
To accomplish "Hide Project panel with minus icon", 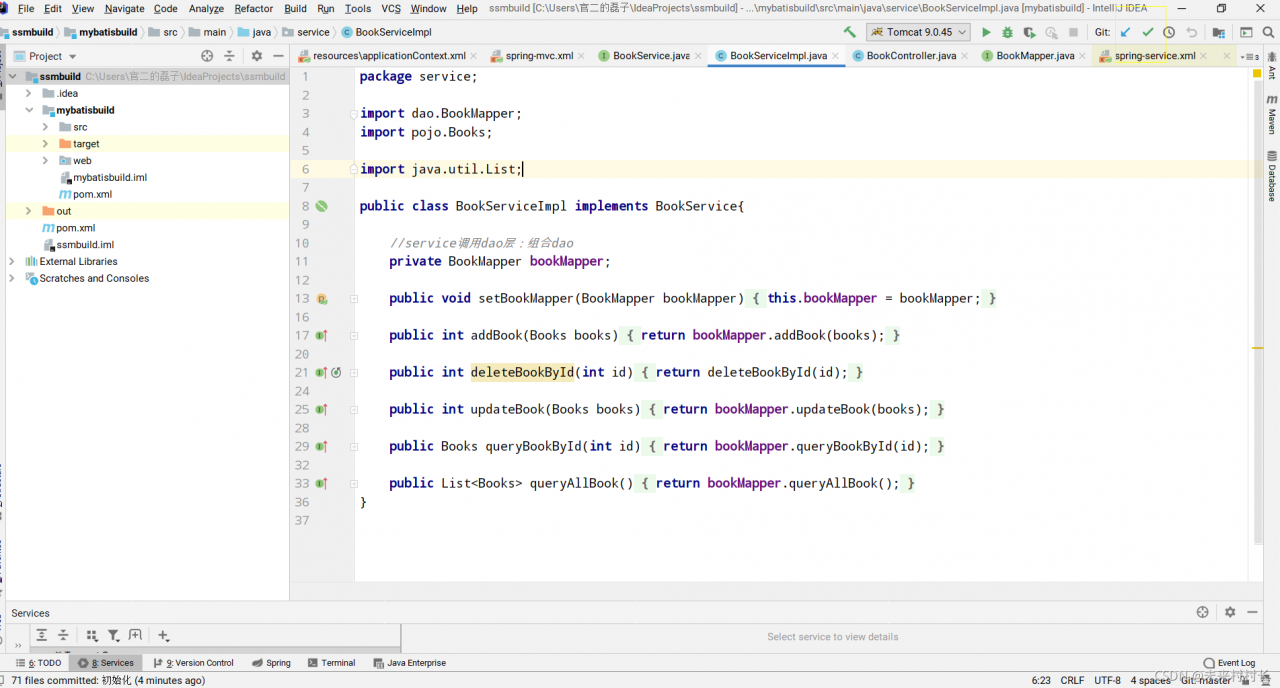I will click(x=276, y=56).
